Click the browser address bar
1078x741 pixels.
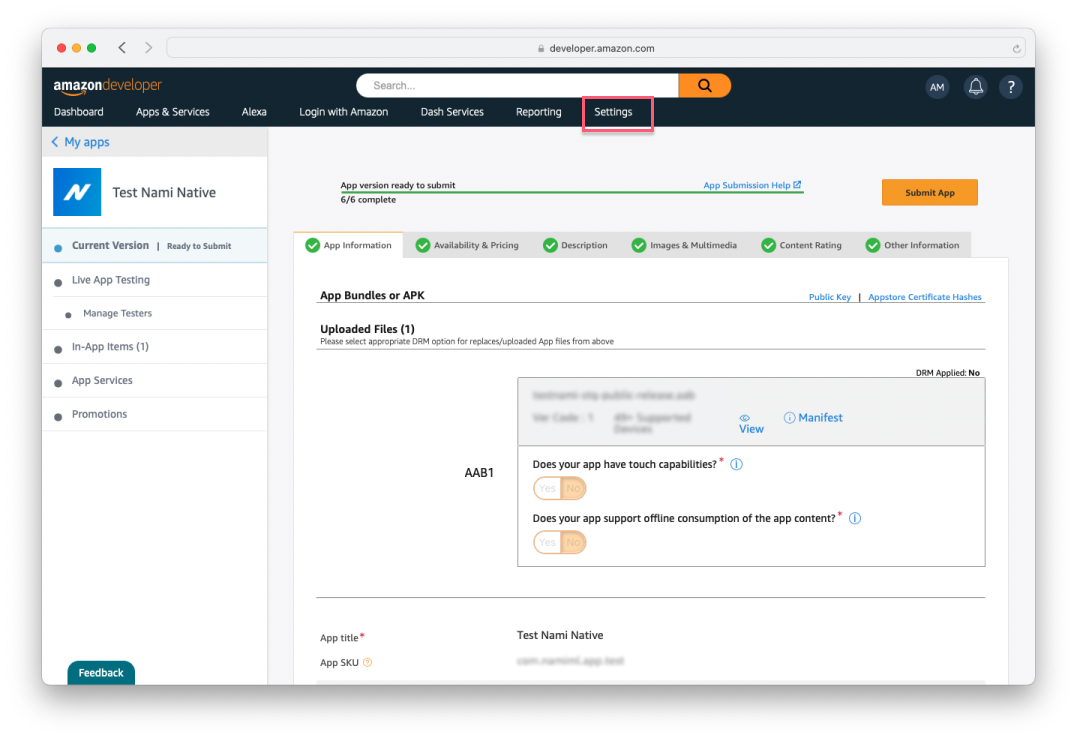(x=596, y=48)
